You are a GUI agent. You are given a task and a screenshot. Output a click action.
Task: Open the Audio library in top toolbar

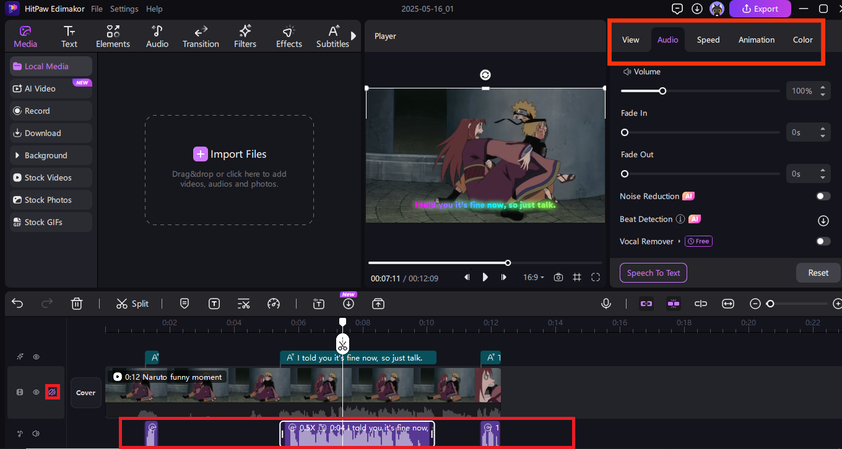157,37
